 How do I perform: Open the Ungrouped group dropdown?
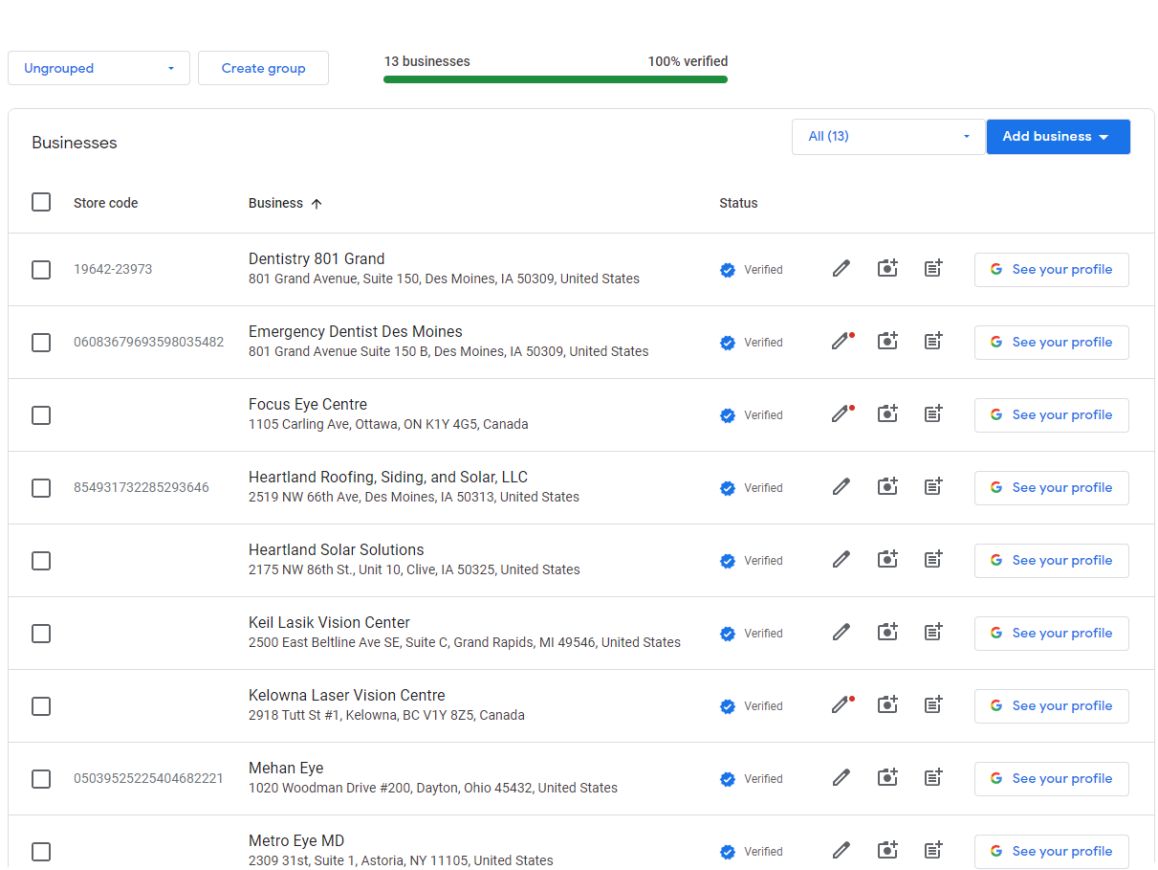99,68
